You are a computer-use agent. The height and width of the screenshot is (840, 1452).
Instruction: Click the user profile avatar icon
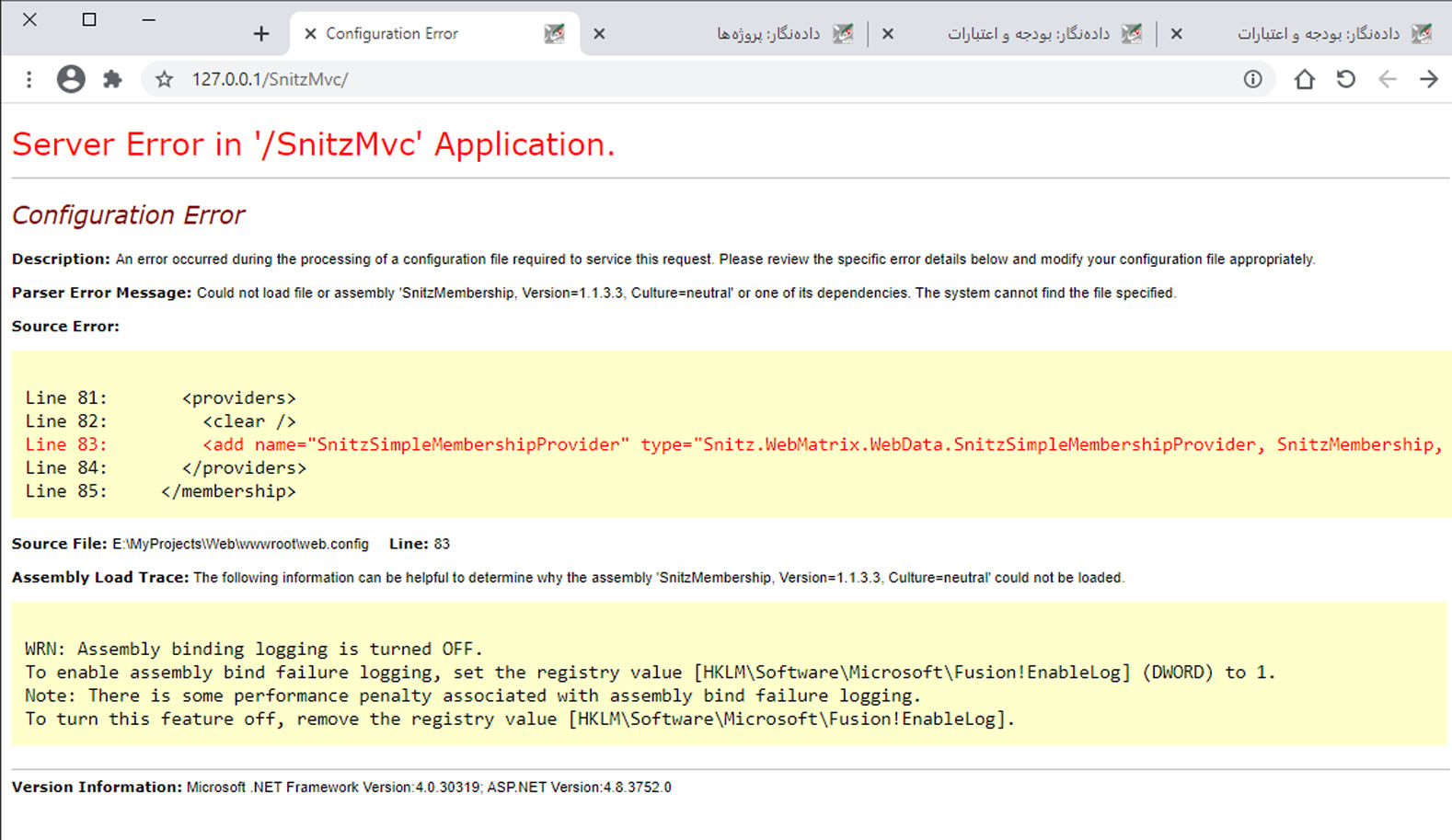[71, 80]
